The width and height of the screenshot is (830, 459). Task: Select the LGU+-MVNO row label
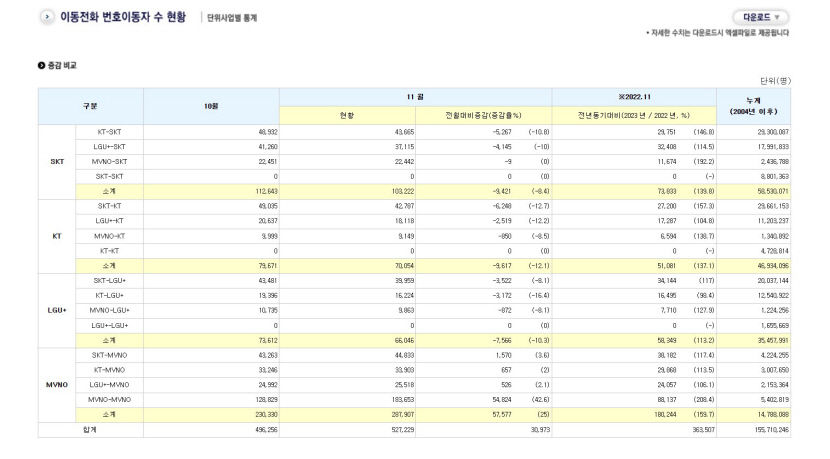click(110, 385)
